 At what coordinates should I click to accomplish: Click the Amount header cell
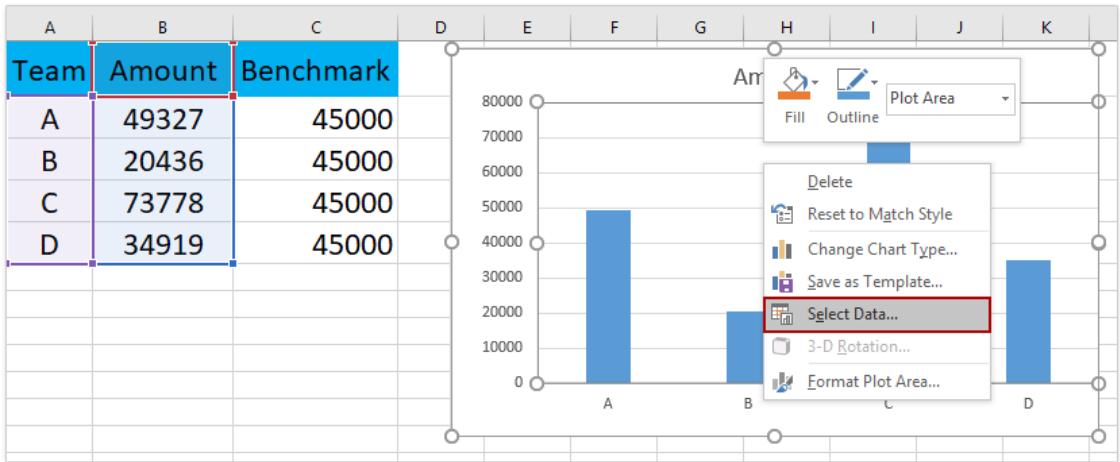163,69
